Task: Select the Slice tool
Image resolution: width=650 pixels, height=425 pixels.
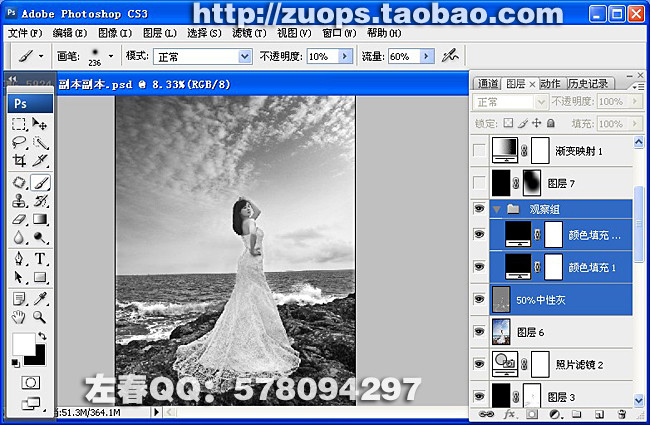Action: tap(40, 160)
